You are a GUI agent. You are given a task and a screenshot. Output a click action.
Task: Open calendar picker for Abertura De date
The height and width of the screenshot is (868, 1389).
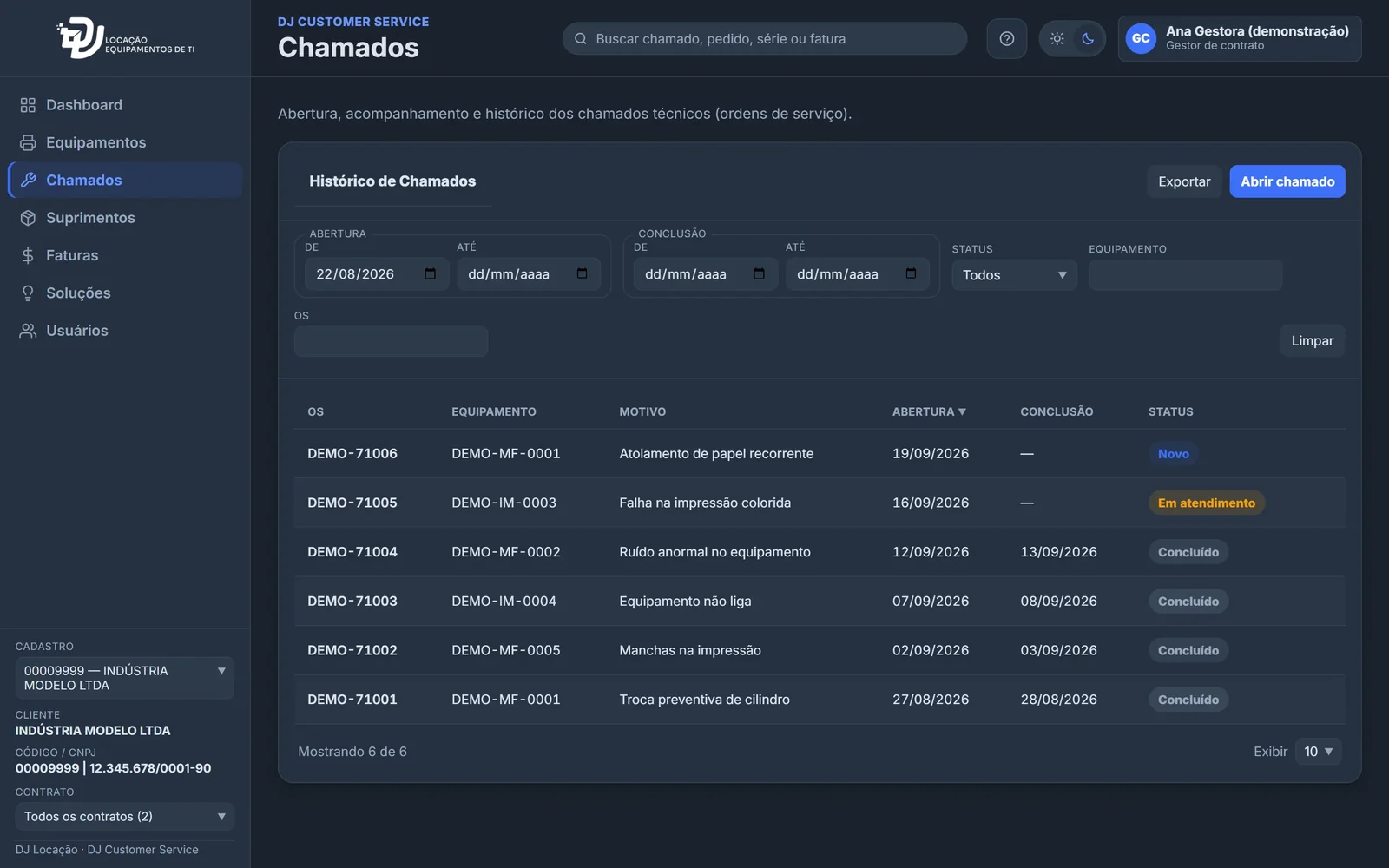pyautogui.click(x=430, y=274)
